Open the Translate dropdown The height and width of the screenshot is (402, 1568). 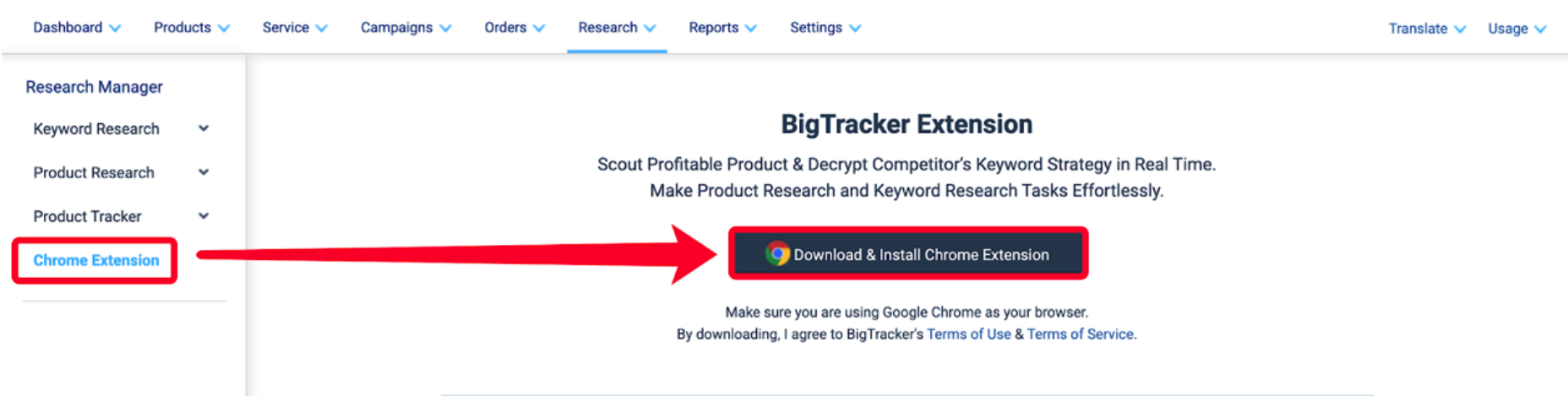pos(1427,29)
